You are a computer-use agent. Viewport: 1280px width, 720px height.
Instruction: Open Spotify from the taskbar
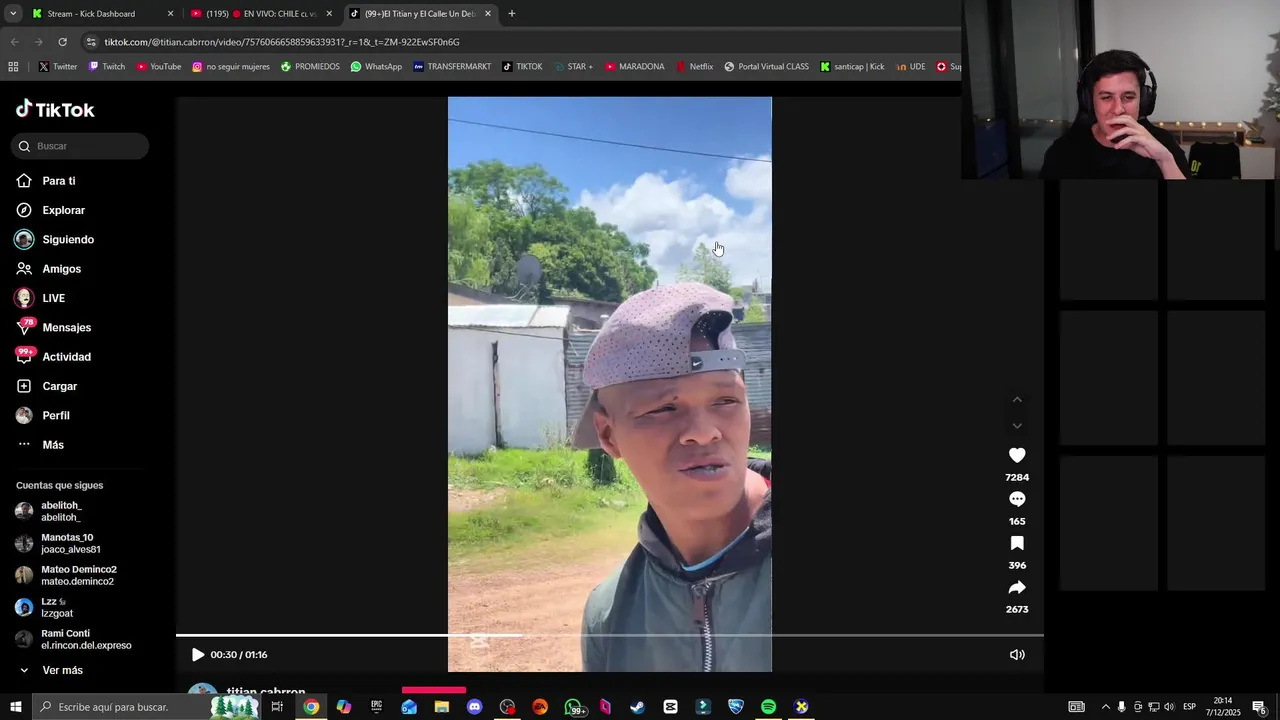point(768,707)
